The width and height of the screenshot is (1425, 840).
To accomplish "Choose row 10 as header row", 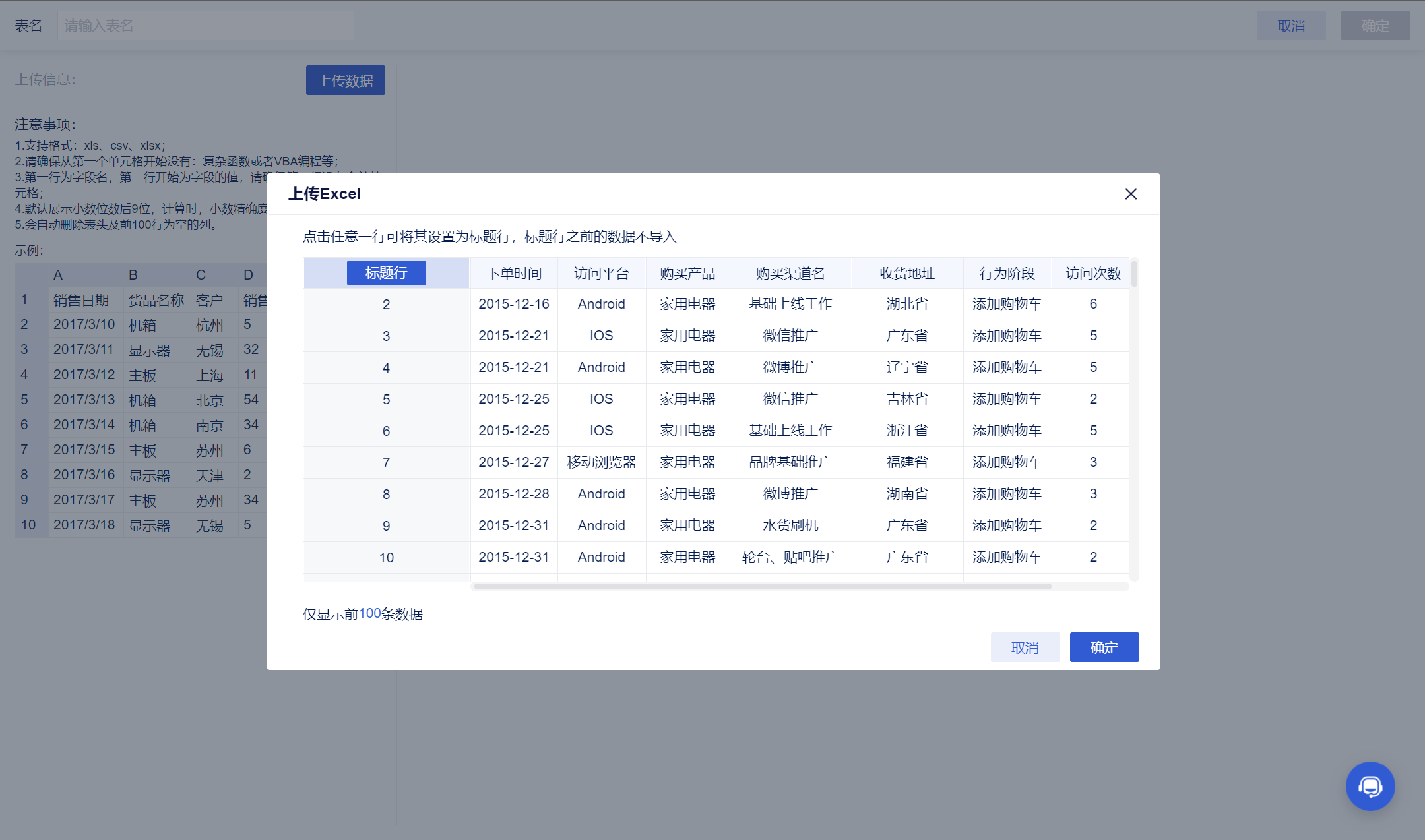I will (x=386, y=558).
